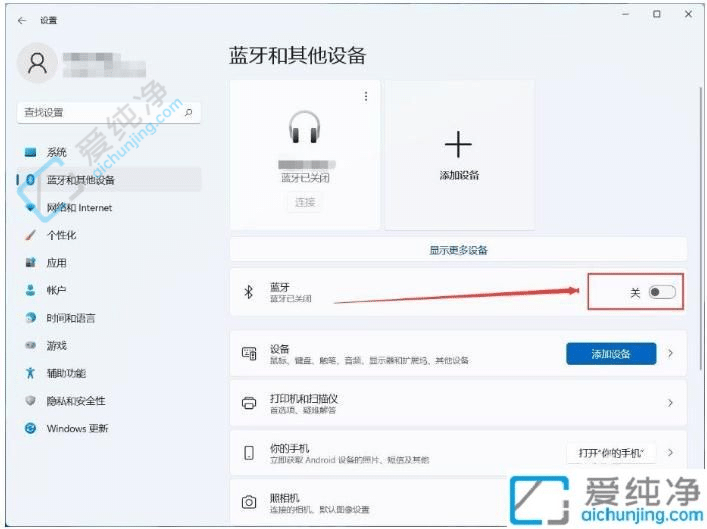Open 应用 settings category
This screenshot has width=707, height=529.
109,262
